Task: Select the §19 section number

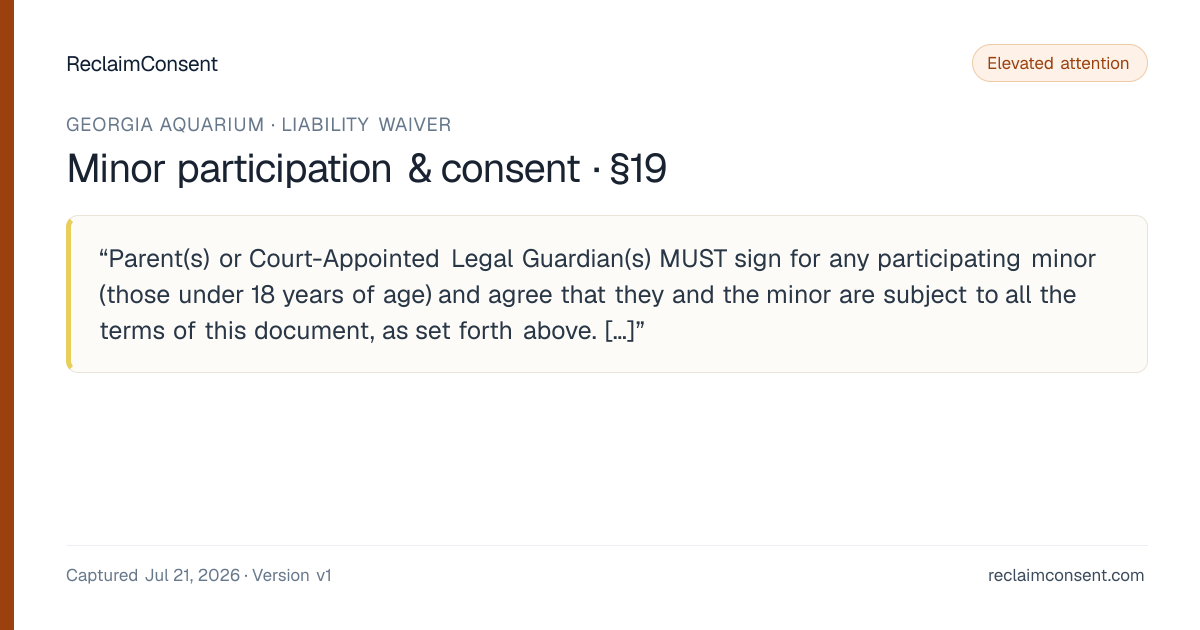Action: (637, 169)
